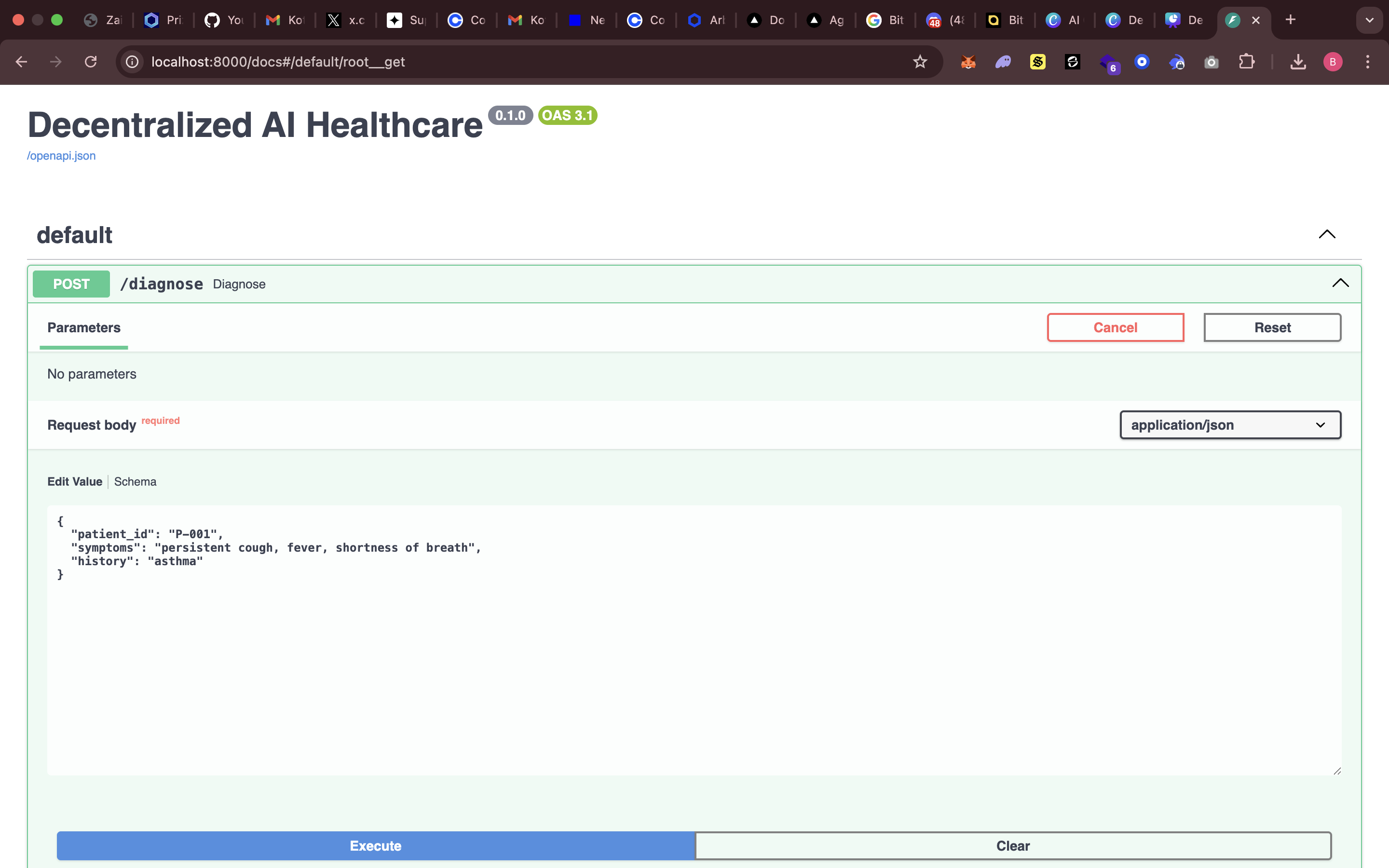Open the application/json content type dropdown
This screenshot has width=1389, height=868.
click(x=1229, y=425)
